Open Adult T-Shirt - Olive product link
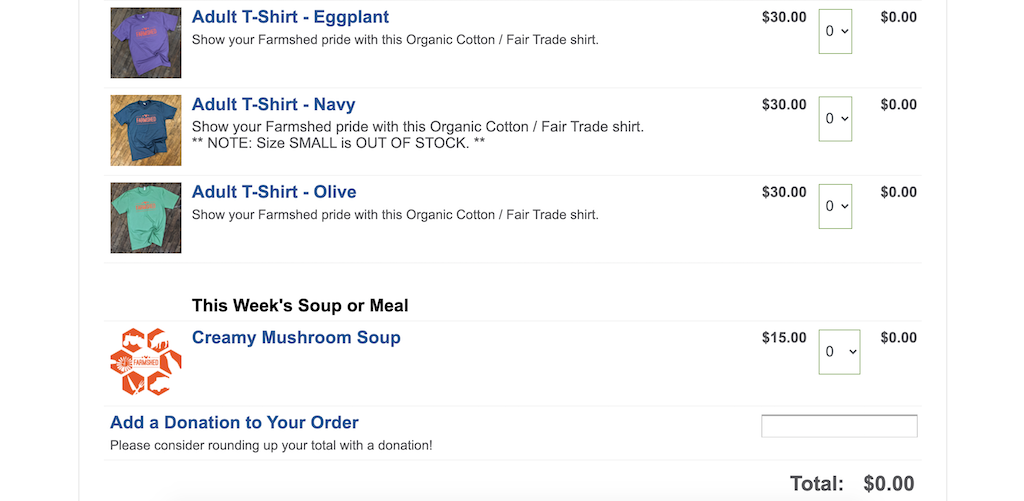The height and width of the screenshot is (501, 1024). [x=274, y=192]
